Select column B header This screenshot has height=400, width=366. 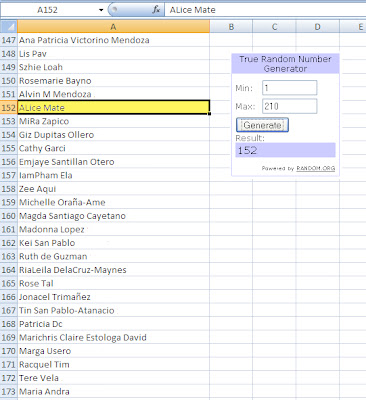[231, 27]
